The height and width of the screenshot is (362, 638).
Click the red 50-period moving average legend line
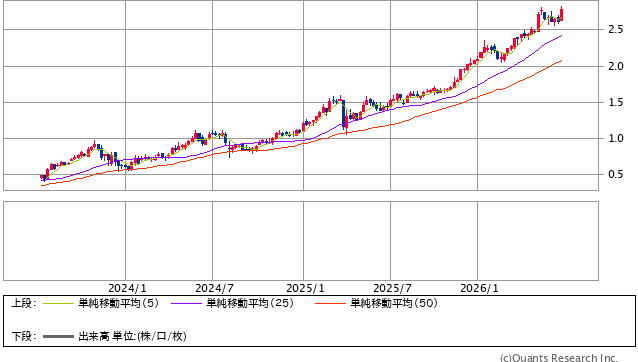click(330, 303)
